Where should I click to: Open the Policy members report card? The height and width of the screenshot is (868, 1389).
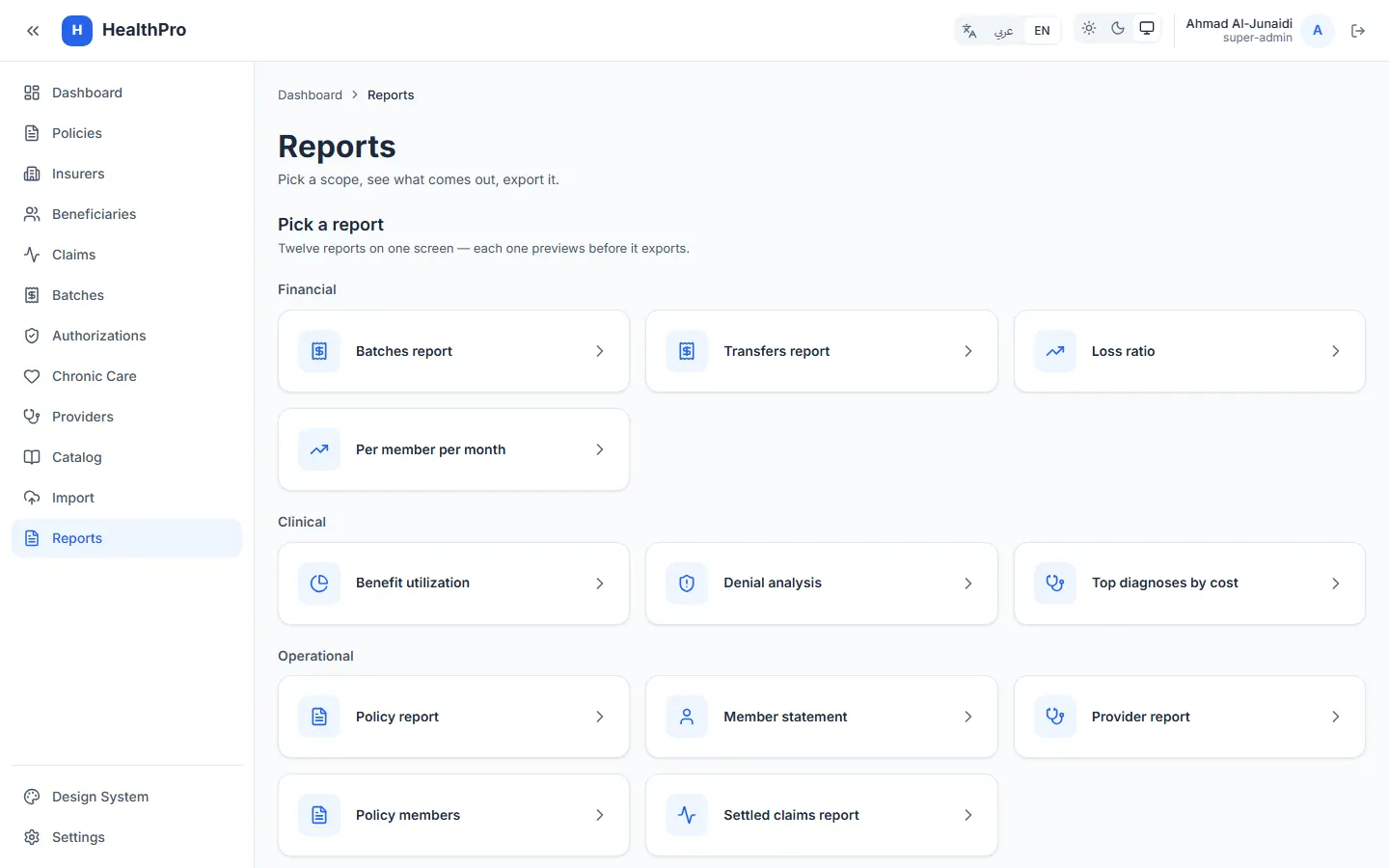[x=453, y=815]
